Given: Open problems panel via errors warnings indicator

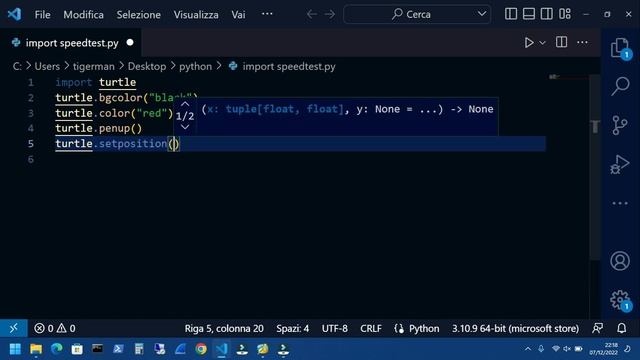Looking at the screenshot, I should click(55, 328).
